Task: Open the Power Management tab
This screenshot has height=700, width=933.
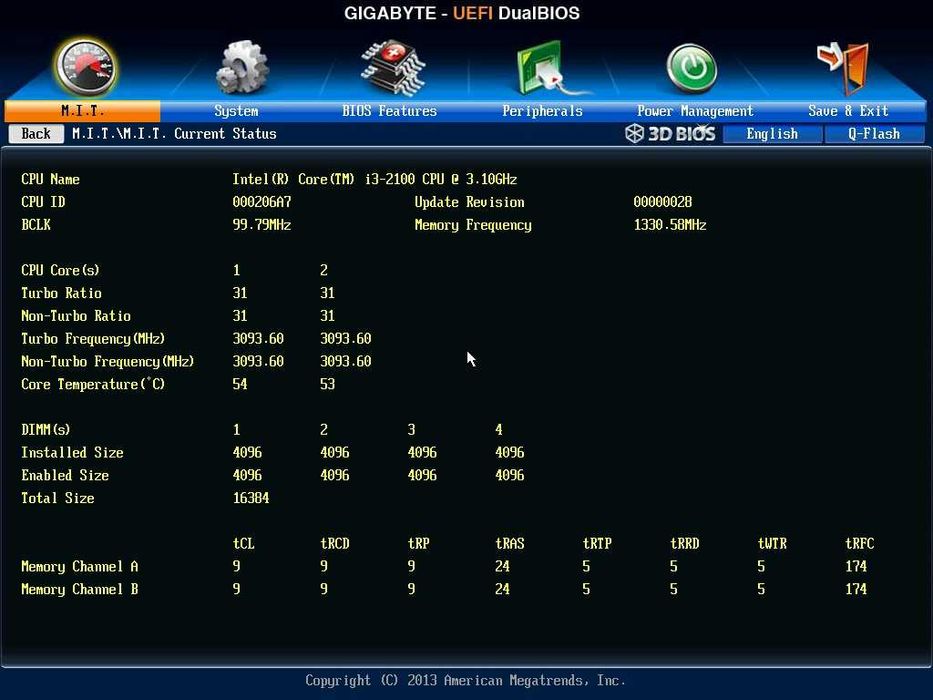Action: pos(695,111)
